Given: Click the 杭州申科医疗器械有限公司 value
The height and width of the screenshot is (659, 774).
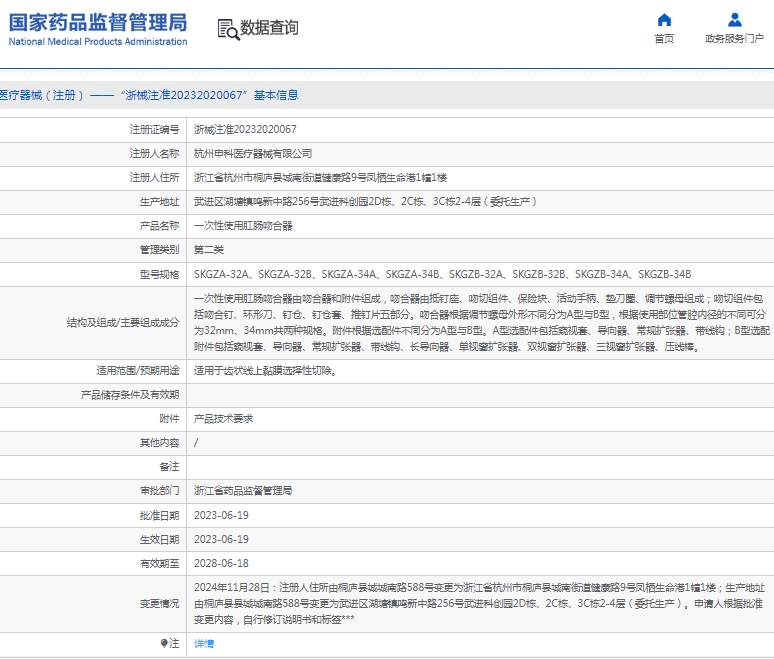Looking at the screenshot, I should click(253, 154).
